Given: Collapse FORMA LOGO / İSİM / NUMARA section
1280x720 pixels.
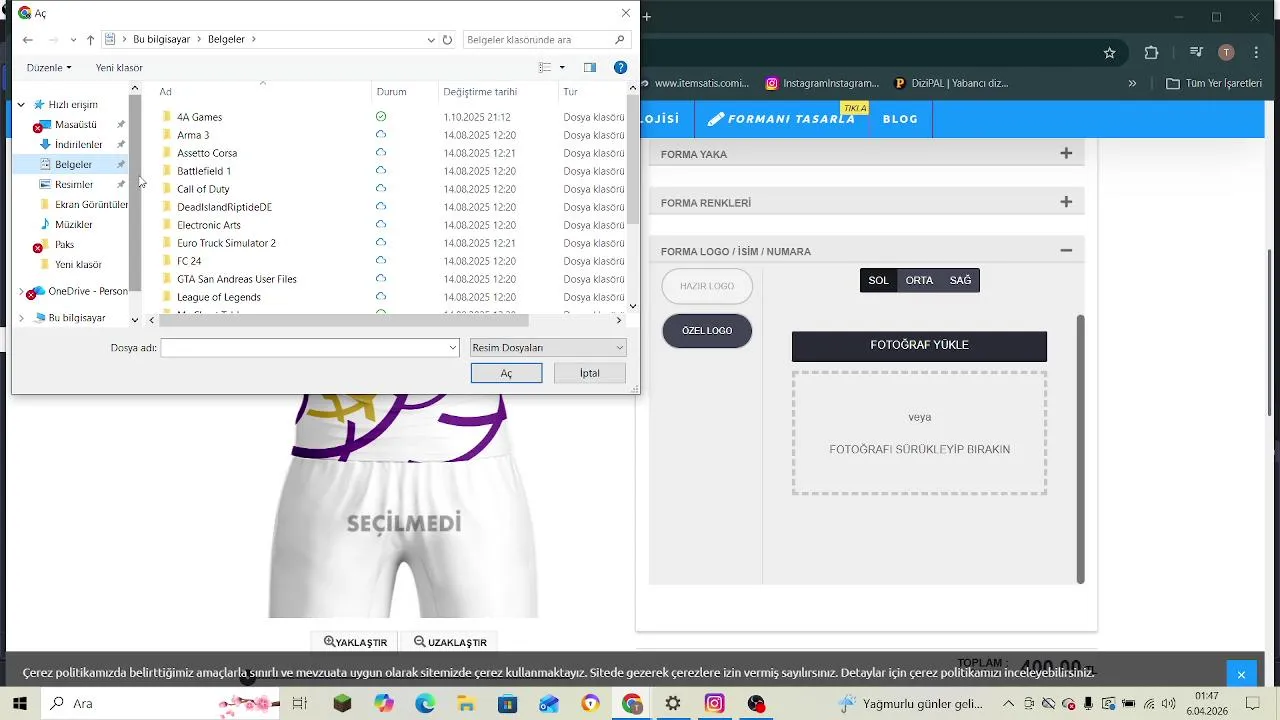Looking at the screenshot, I should click(1066, 251).
